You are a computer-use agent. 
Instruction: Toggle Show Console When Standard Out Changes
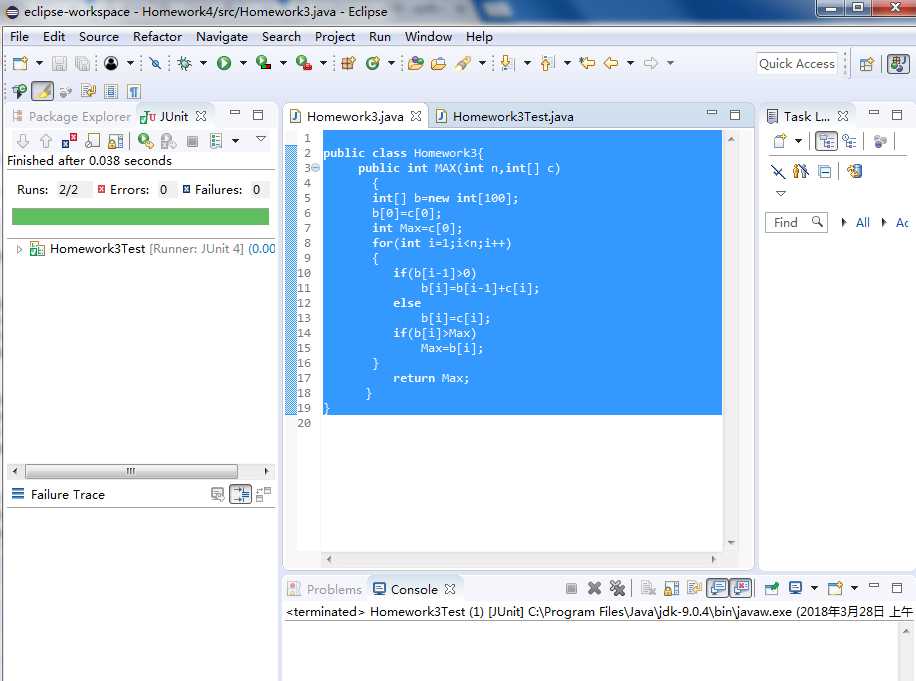718,588
